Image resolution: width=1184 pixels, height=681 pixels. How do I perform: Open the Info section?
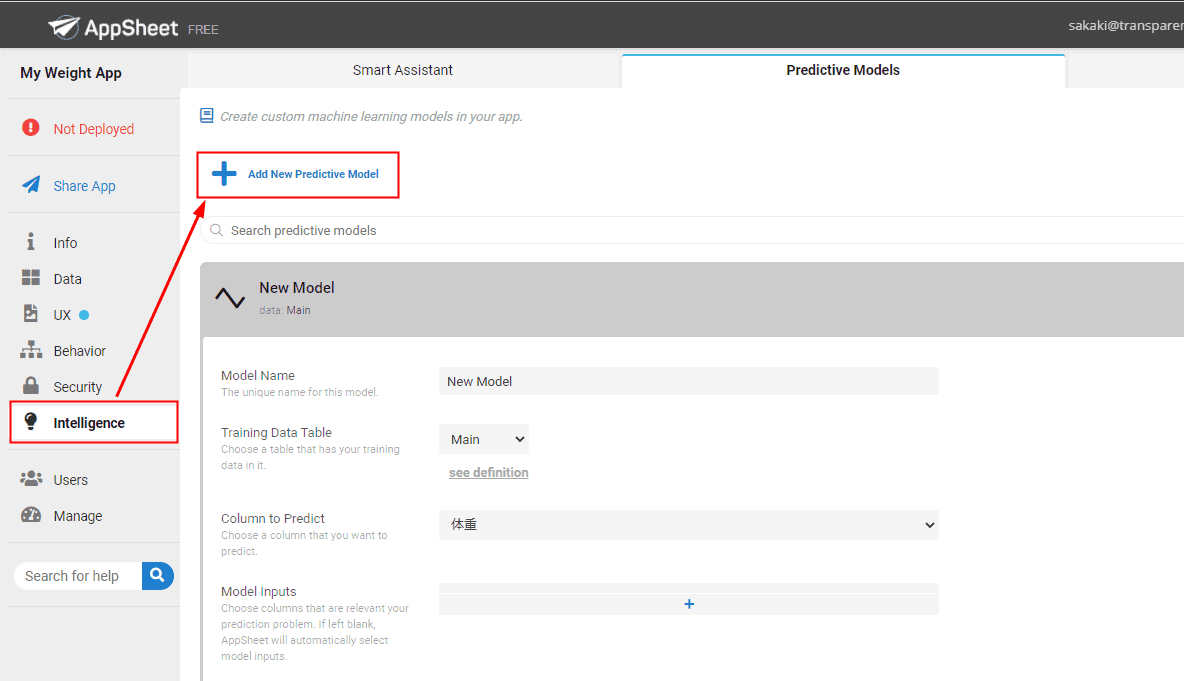65,242
